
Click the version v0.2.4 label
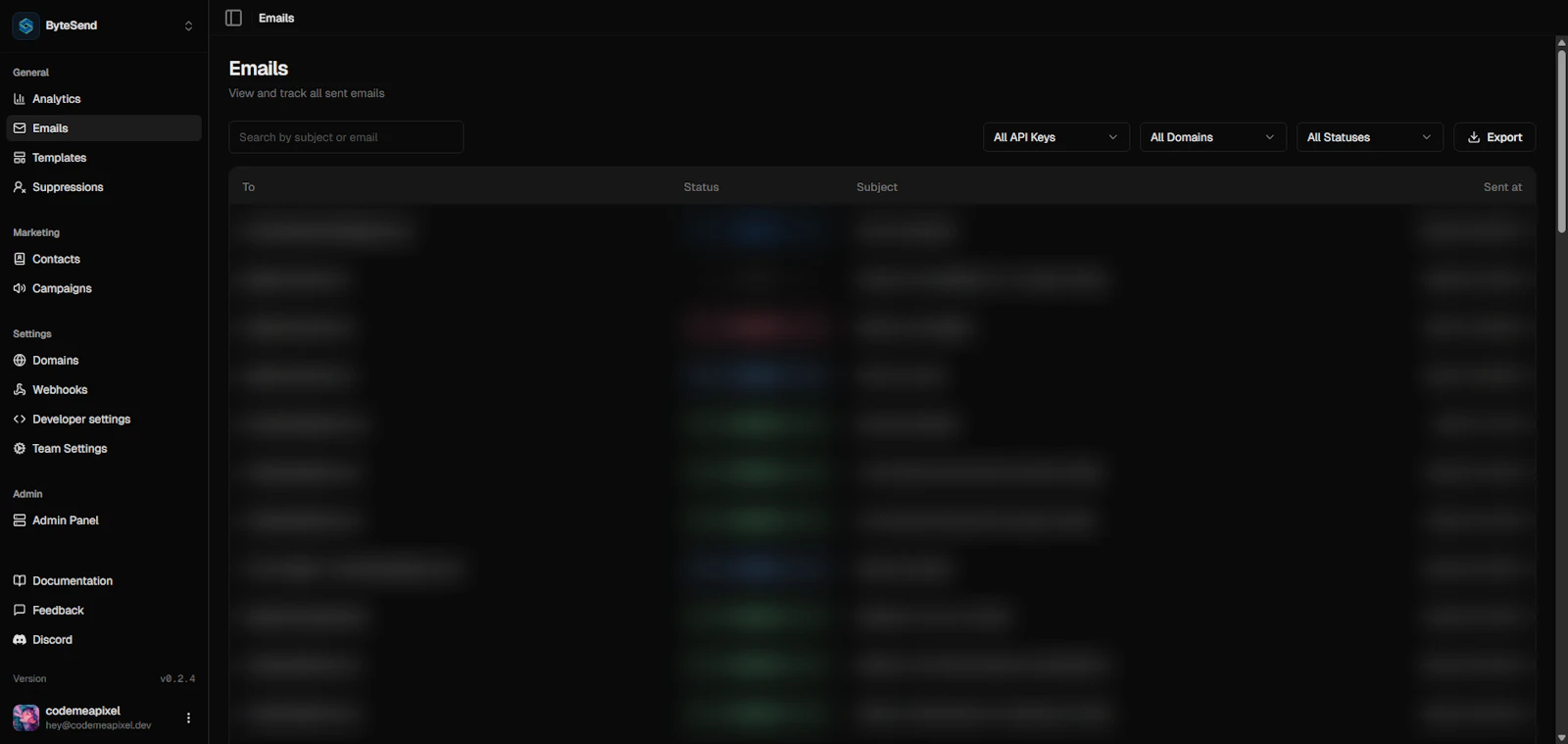(177, 678)
